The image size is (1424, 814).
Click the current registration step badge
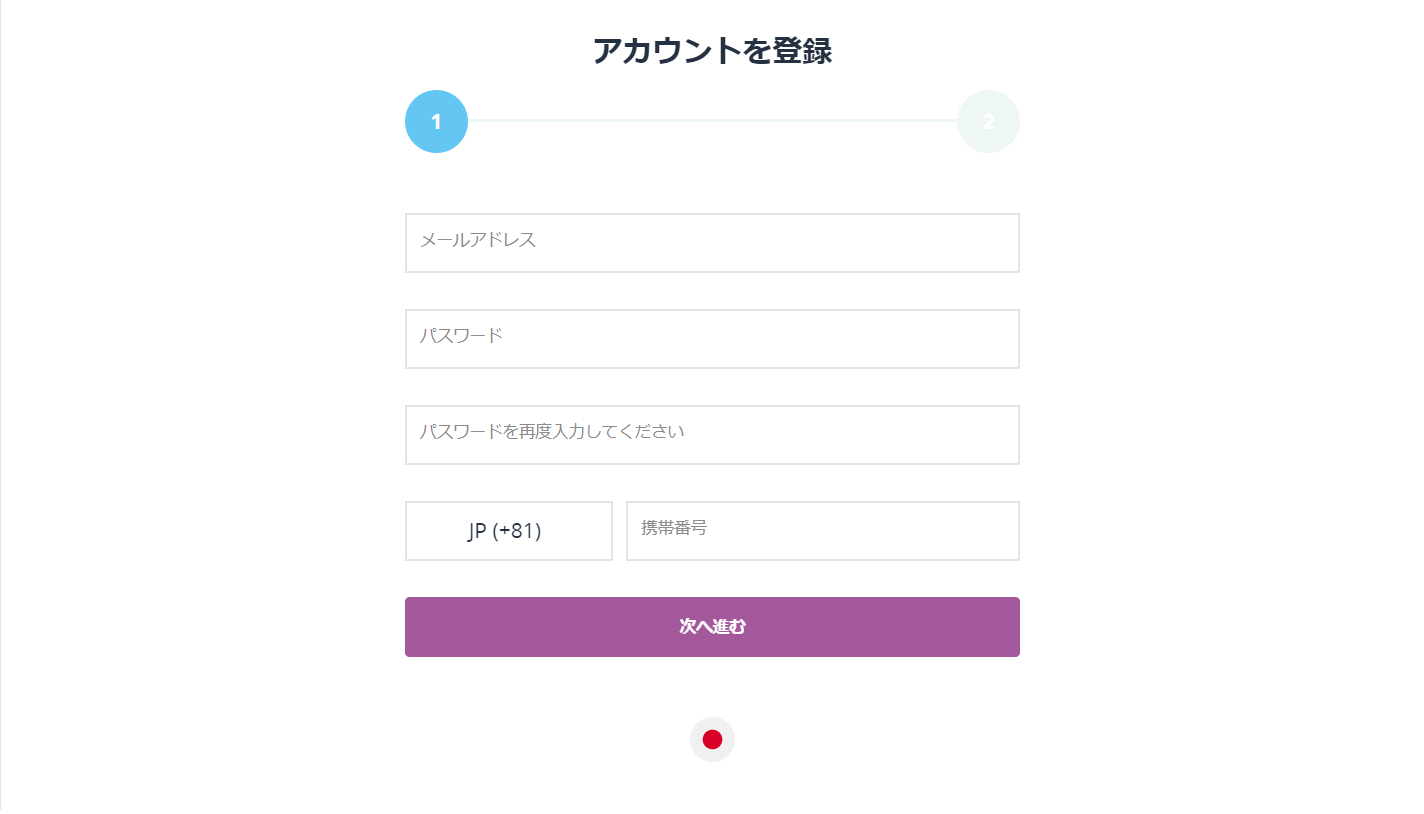click(436, 121)
